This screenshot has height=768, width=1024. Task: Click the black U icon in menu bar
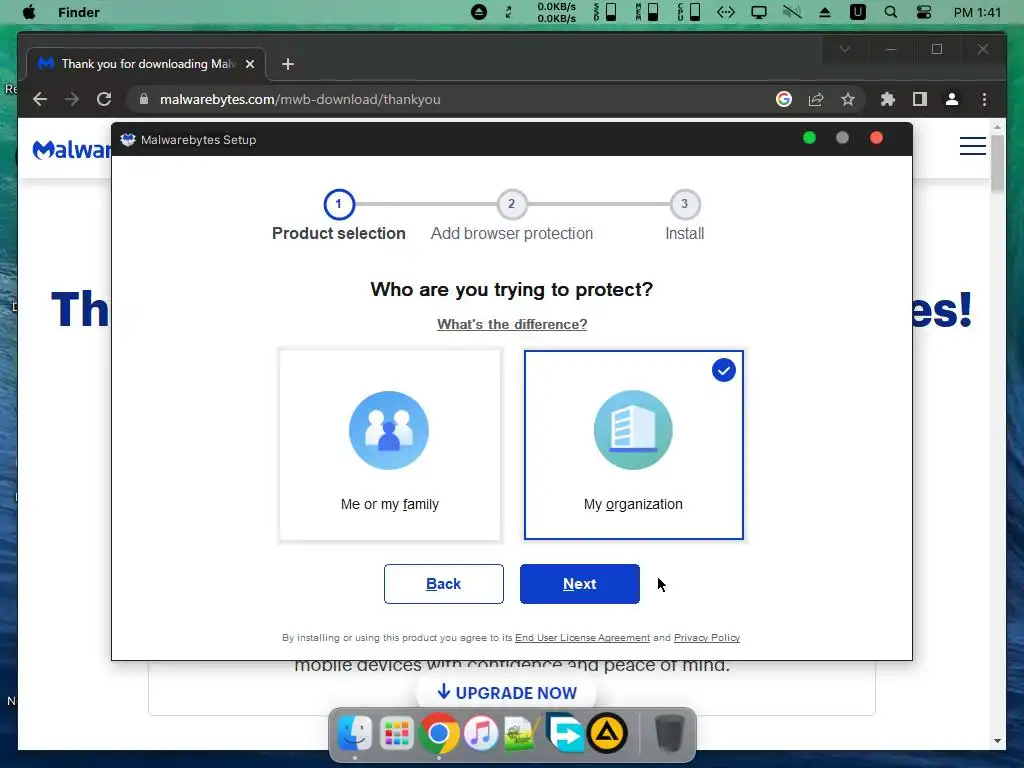[857, 12]
